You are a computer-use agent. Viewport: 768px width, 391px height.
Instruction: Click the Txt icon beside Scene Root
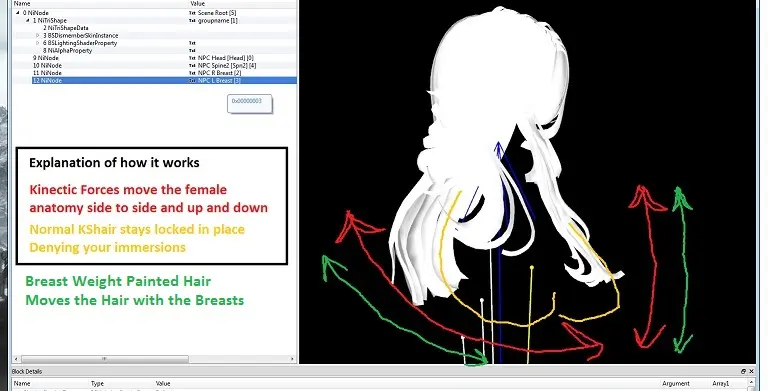tap(192, 13)
